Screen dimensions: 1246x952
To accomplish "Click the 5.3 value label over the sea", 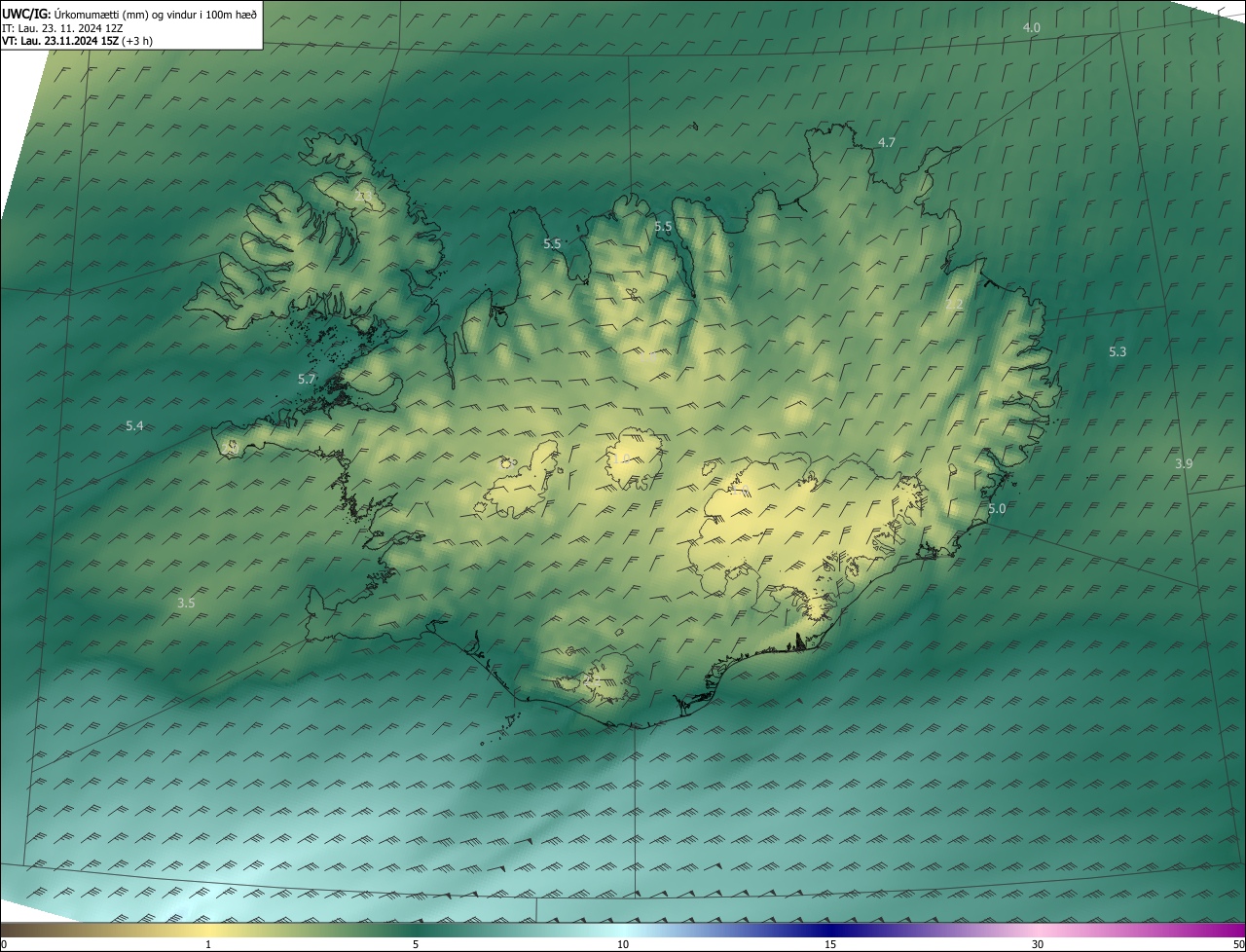I will coord(1118,351).
